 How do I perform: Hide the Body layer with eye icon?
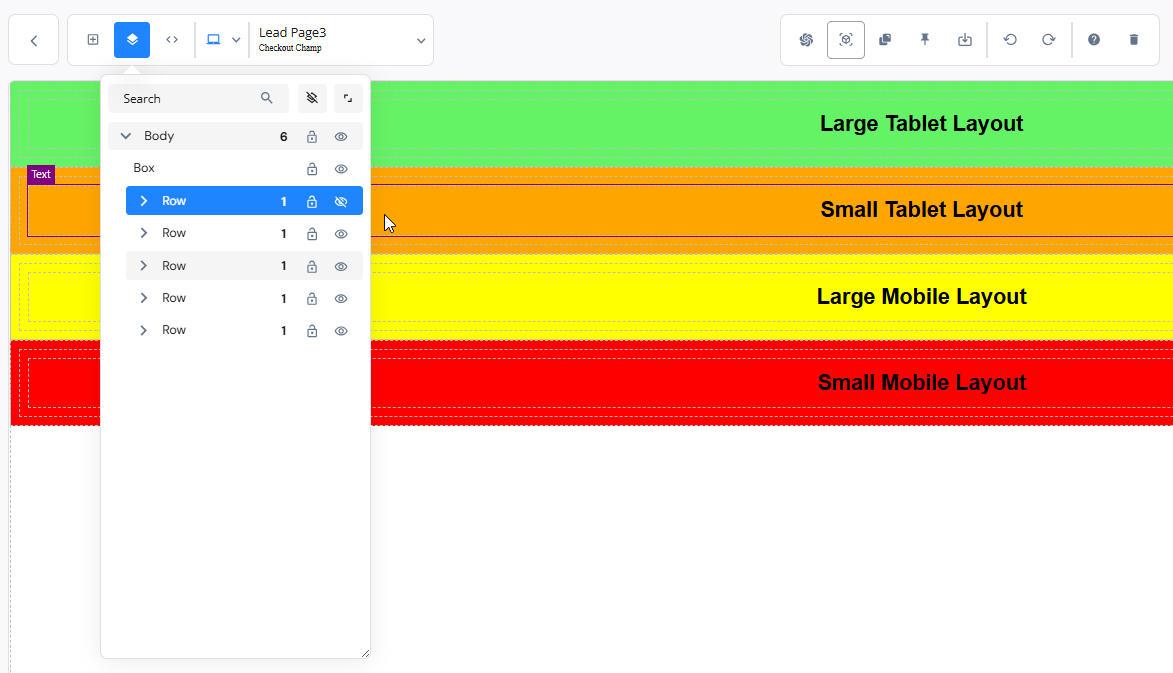(341, 137)
